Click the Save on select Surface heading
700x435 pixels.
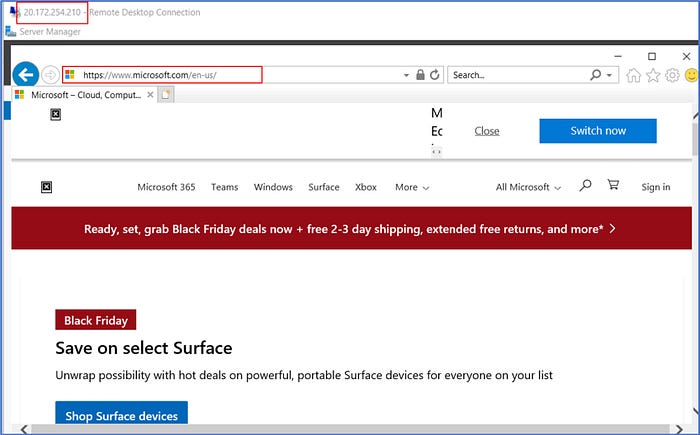click(x=144, y=348)
